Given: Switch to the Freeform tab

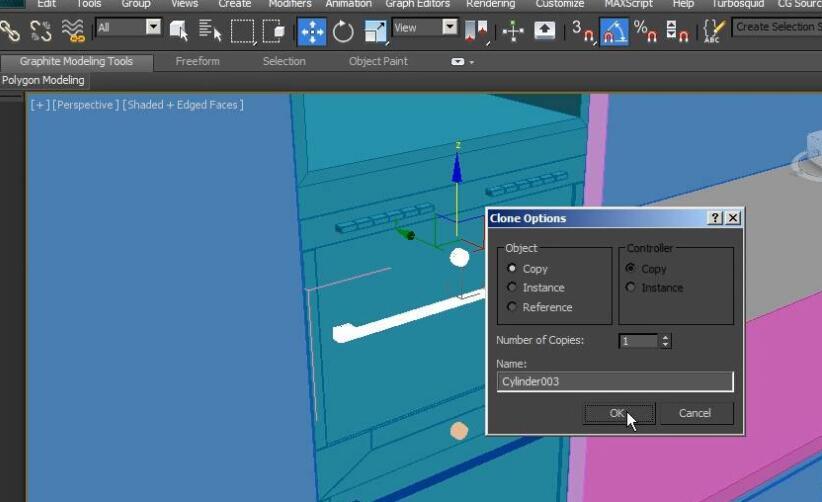Looking at the screenshot, I should [x=197, y=62].
